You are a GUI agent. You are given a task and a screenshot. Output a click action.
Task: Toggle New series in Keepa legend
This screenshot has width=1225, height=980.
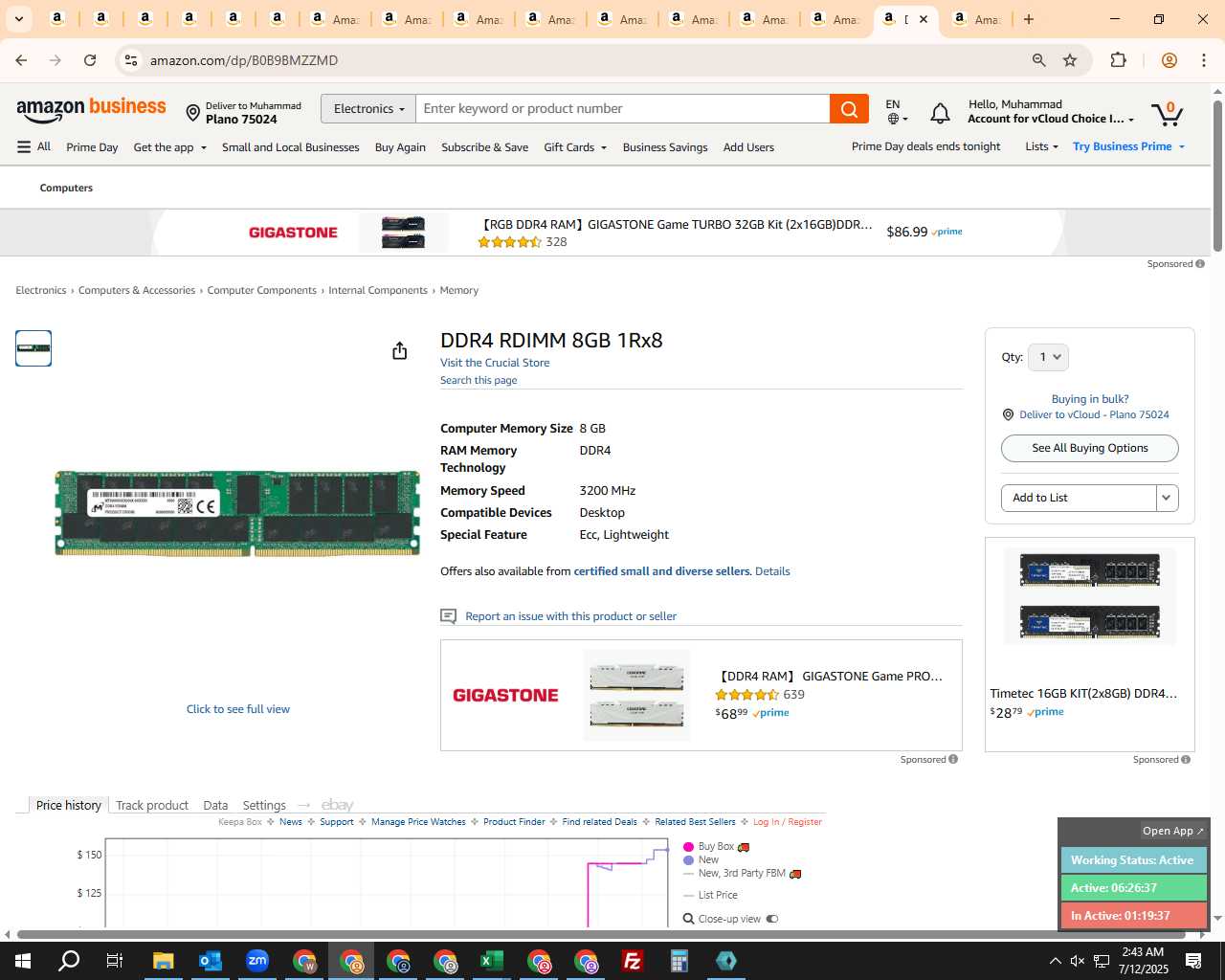pos(701,859)
